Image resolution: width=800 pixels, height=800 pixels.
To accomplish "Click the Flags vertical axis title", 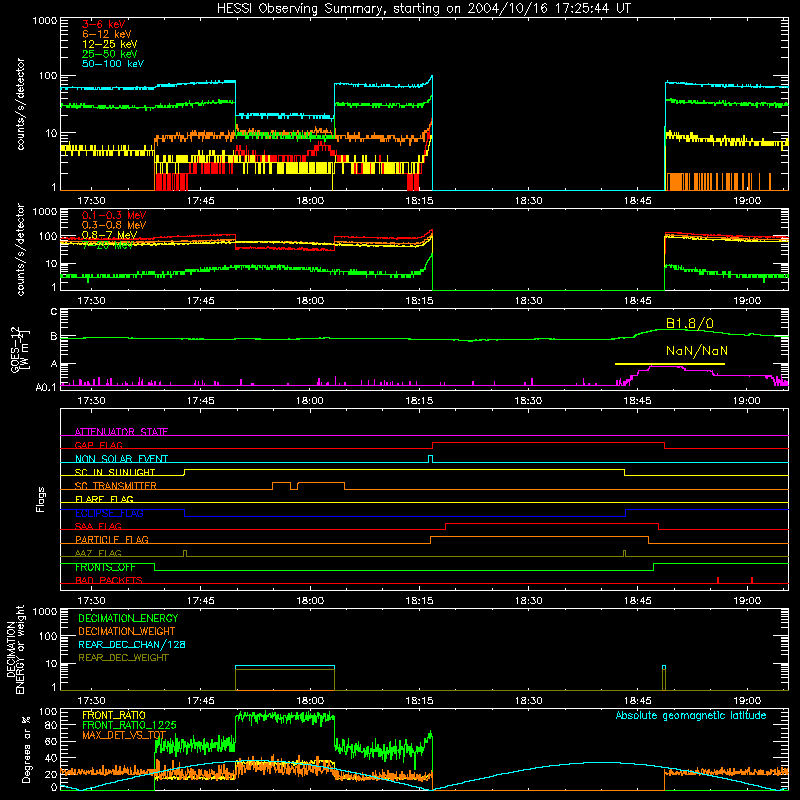I will pyautogui.click(x=40, y=499).
